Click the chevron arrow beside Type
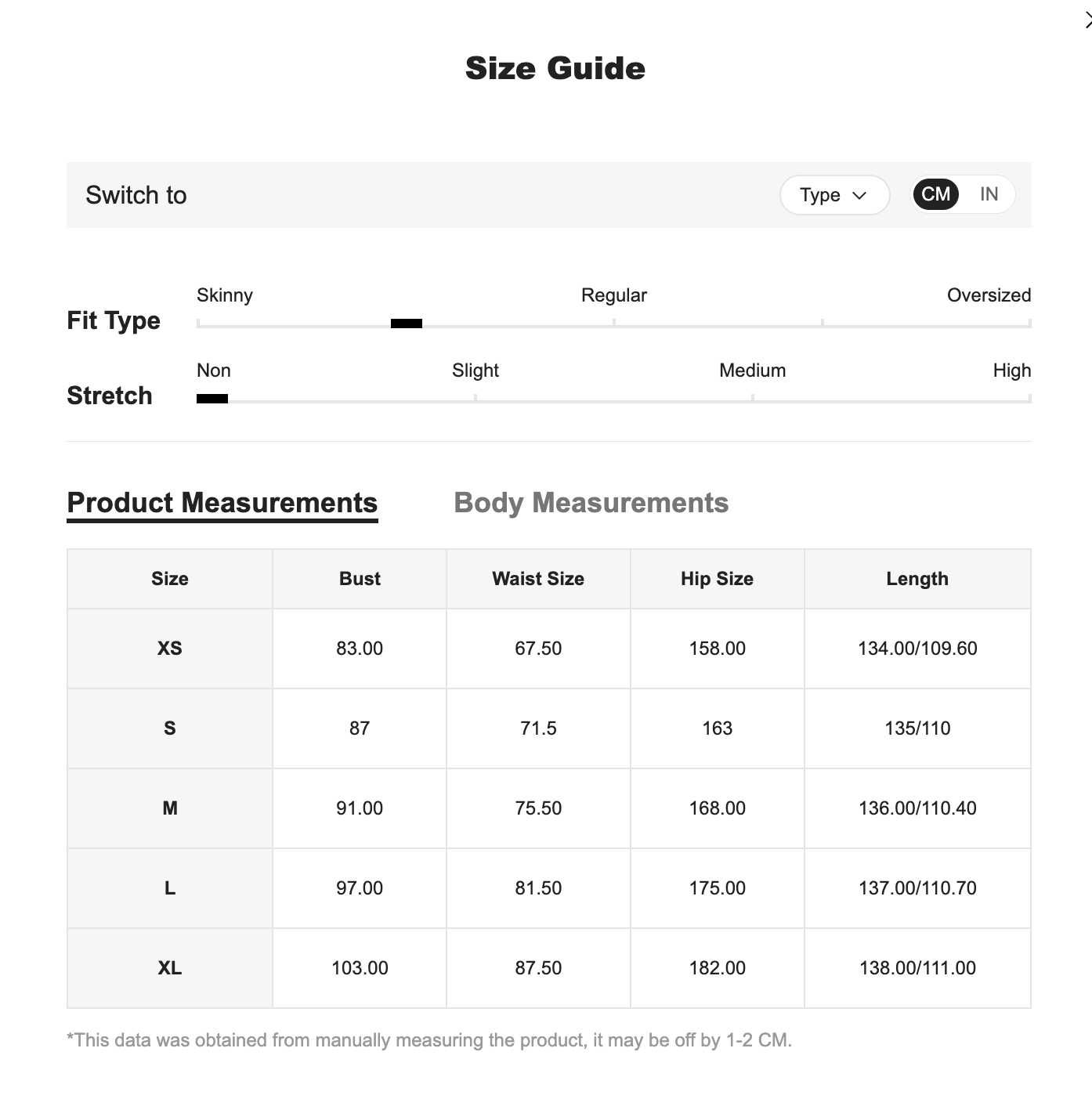Image resolution: width=1092 pixels, height=1106 pixels. point(859,196)
